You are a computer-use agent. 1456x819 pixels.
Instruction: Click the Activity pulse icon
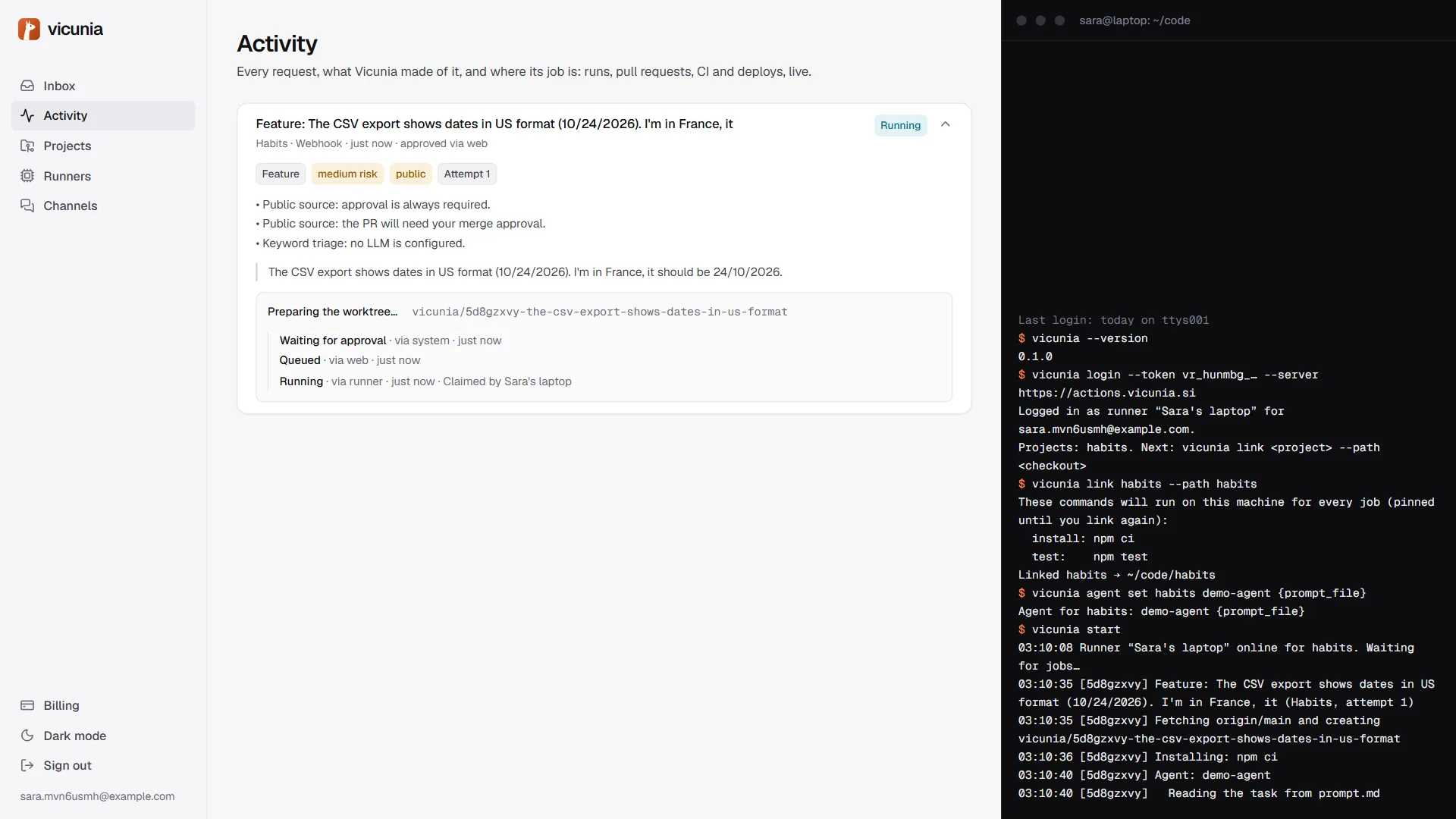click(27, 115)
